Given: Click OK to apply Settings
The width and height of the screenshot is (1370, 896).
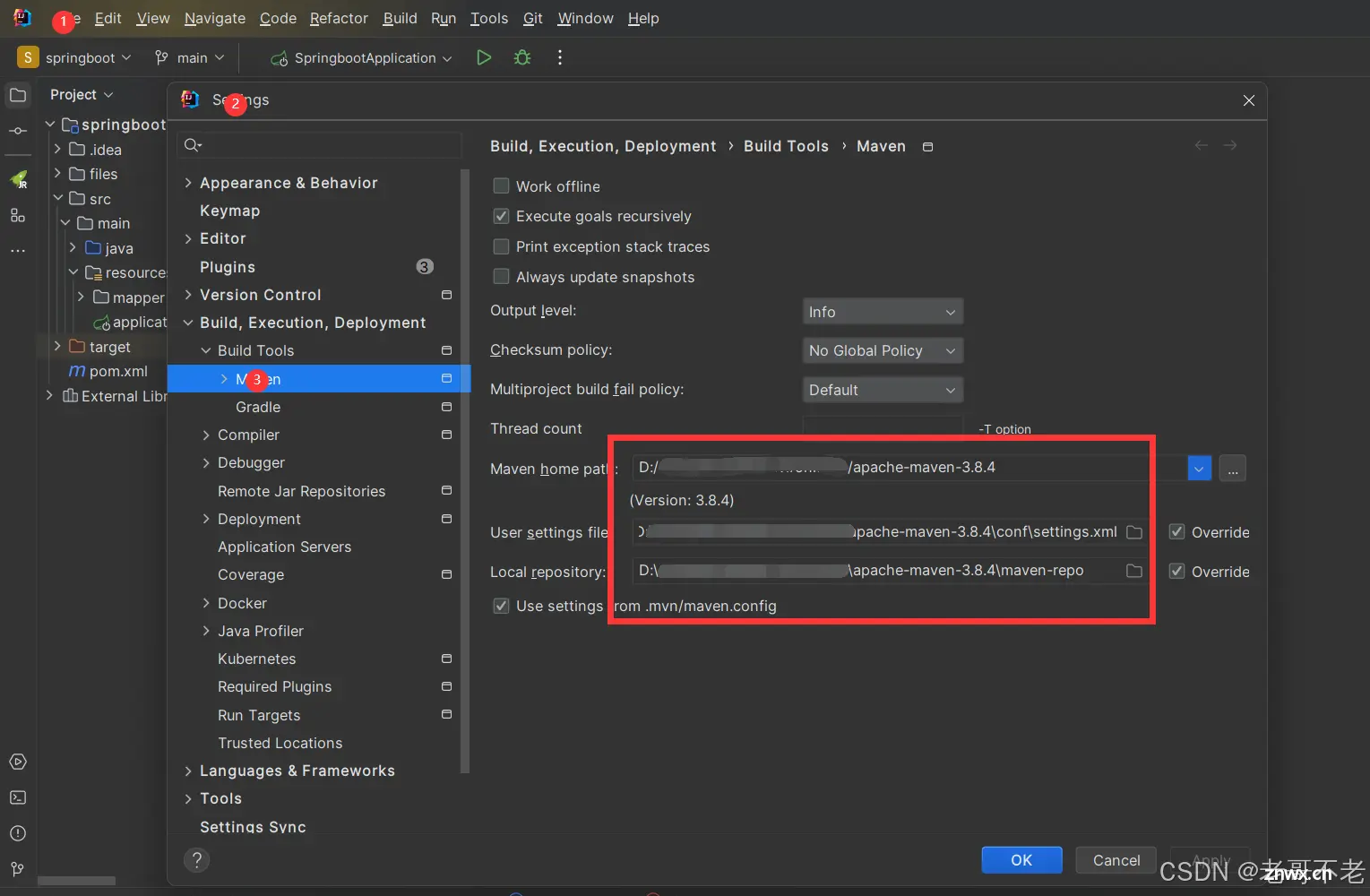Looking at the screenshot, I should (x=1021, y=860).
